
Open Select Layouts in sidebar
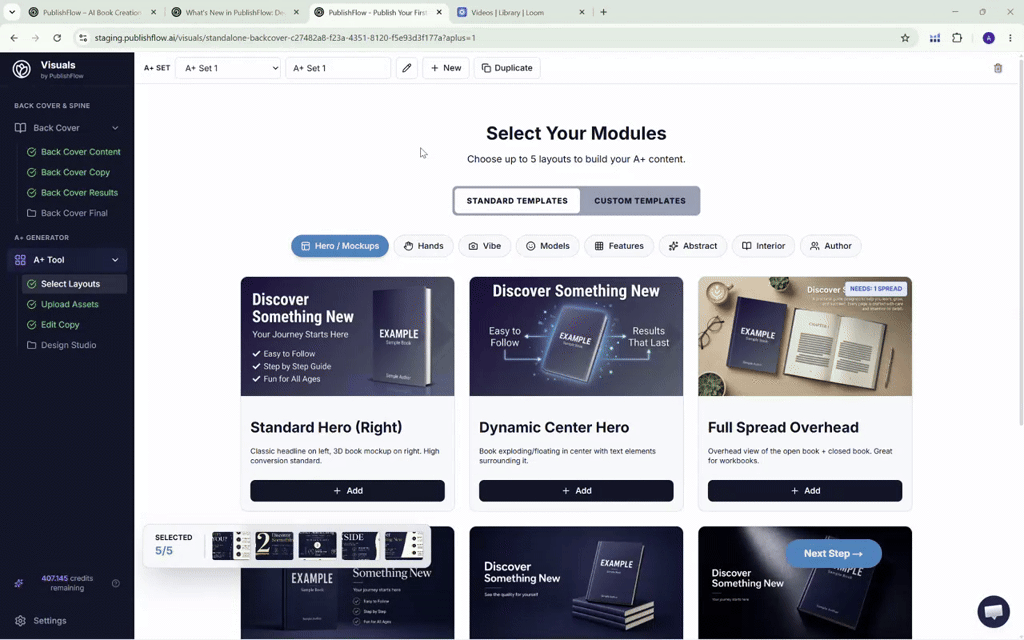(x=74, y=284)
